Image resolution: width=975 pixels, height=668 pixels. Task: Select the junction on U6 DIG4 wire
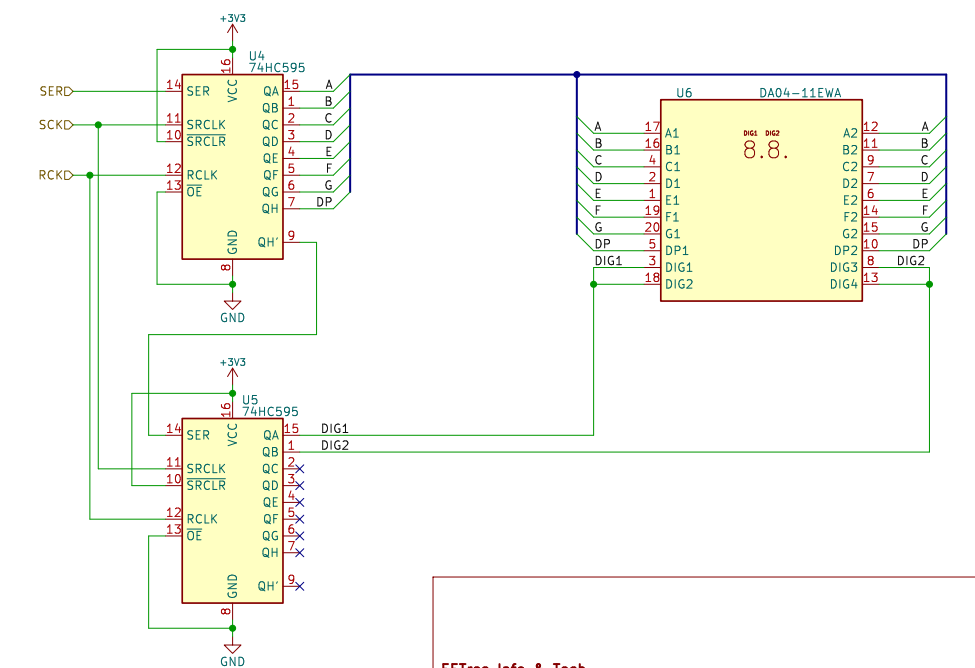coord(930,284)
